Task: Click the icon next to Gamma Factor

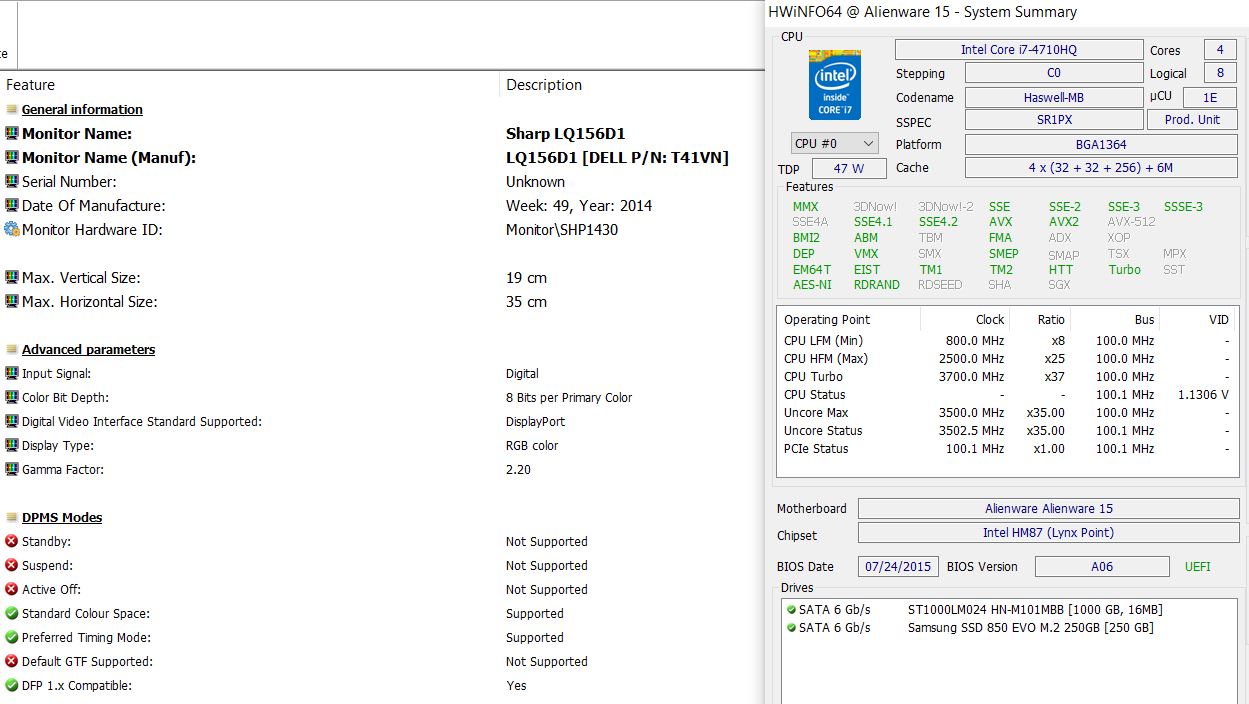Action: pyautogui.click(x=12, y=470)
